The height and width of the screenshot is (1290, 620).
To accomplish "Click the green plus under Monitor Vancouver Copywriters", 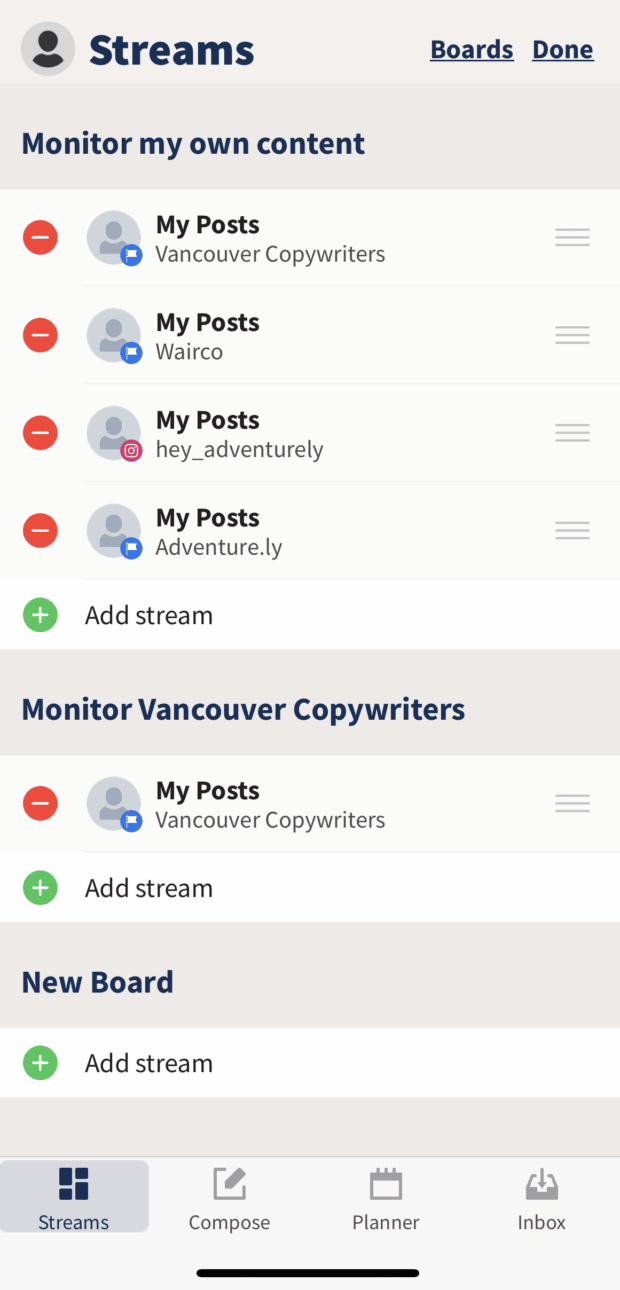I will 40,887.
